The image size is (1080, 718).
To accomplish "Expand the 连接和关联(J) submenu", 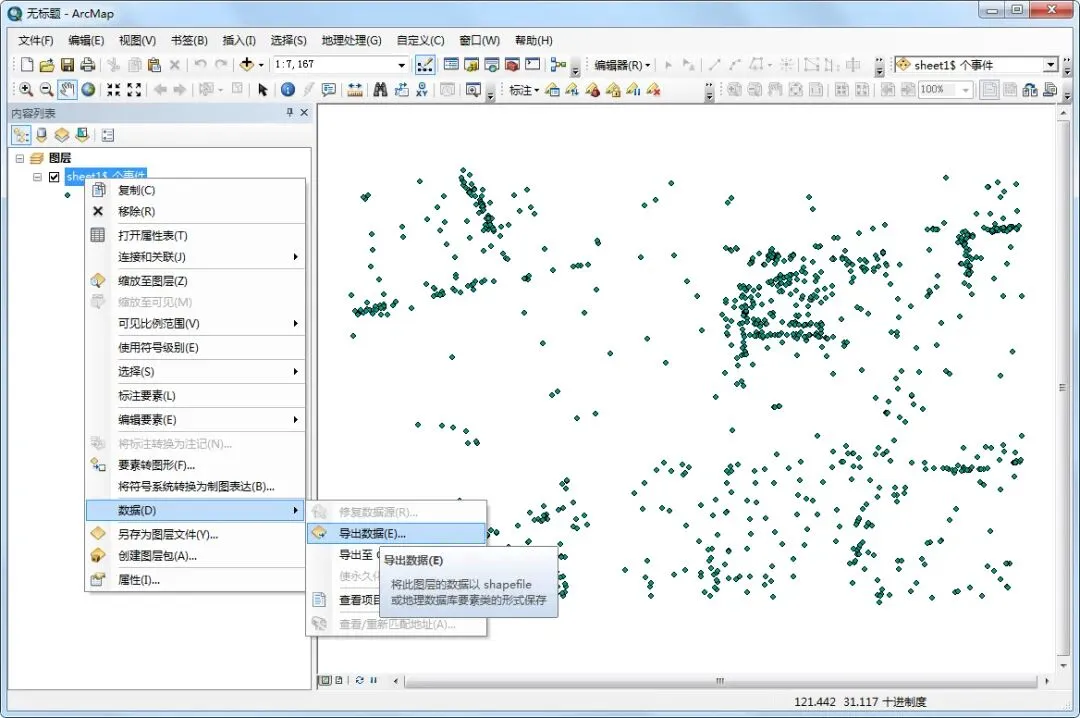I will point(195,257).
